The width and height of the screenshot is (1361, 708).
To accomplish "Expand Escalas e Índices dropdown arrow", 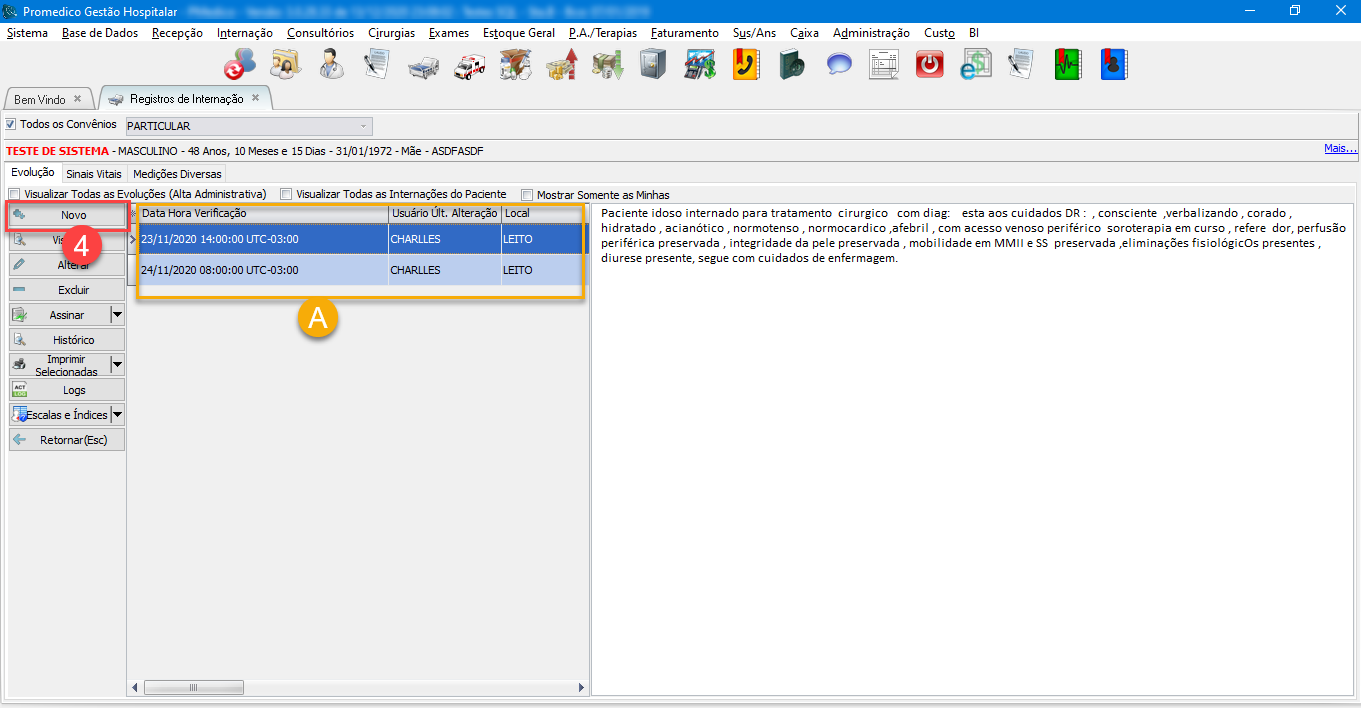I will click(x=117, y=415).
